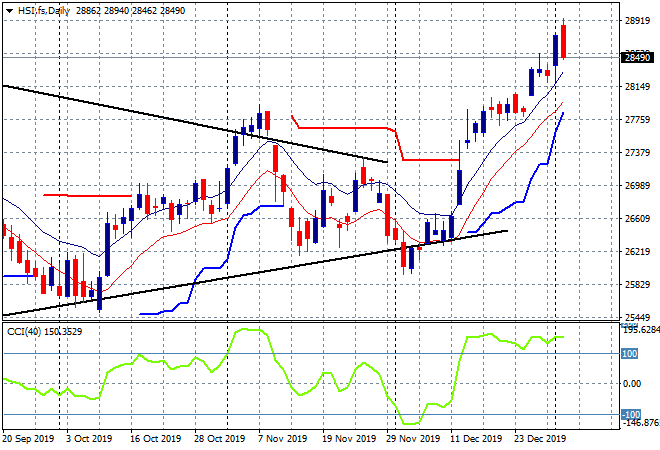Select the 27379 price scale label

637,152
